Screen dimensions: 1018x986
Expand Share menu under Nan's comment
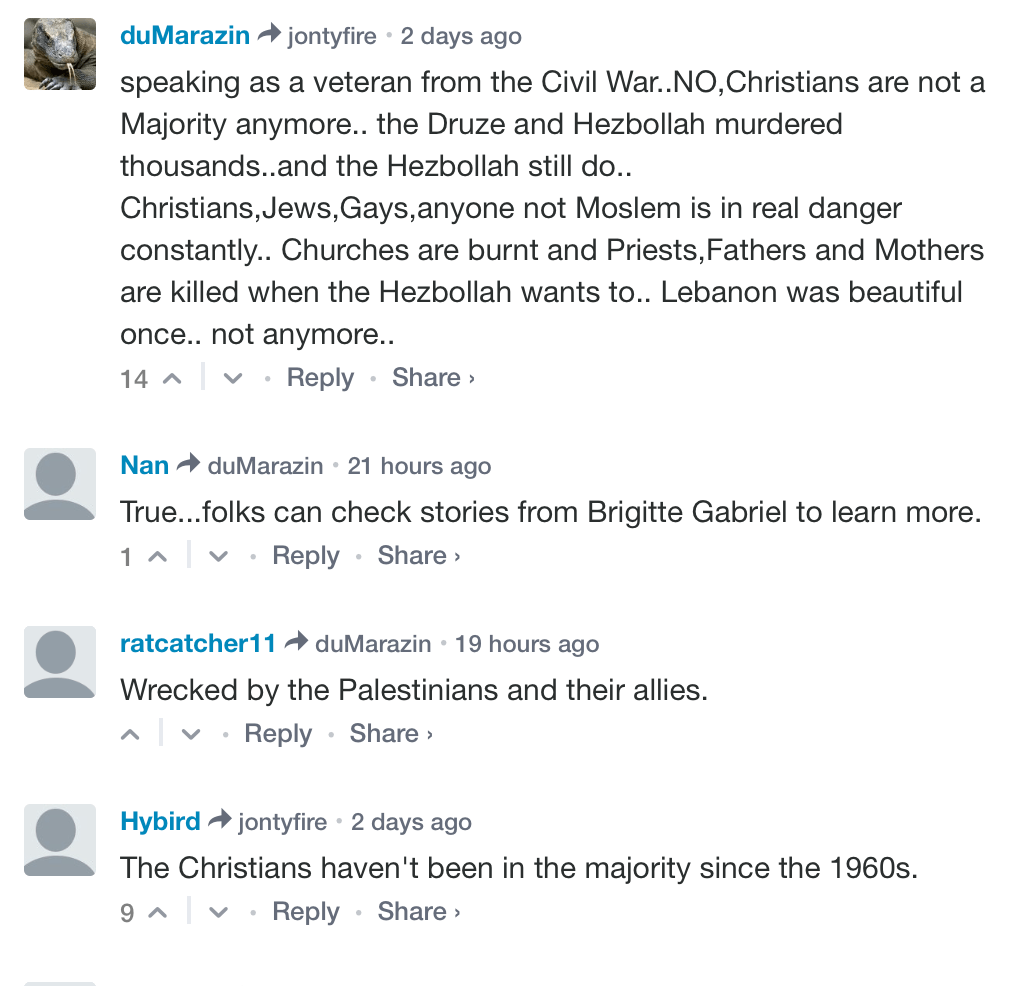(418, 556)
